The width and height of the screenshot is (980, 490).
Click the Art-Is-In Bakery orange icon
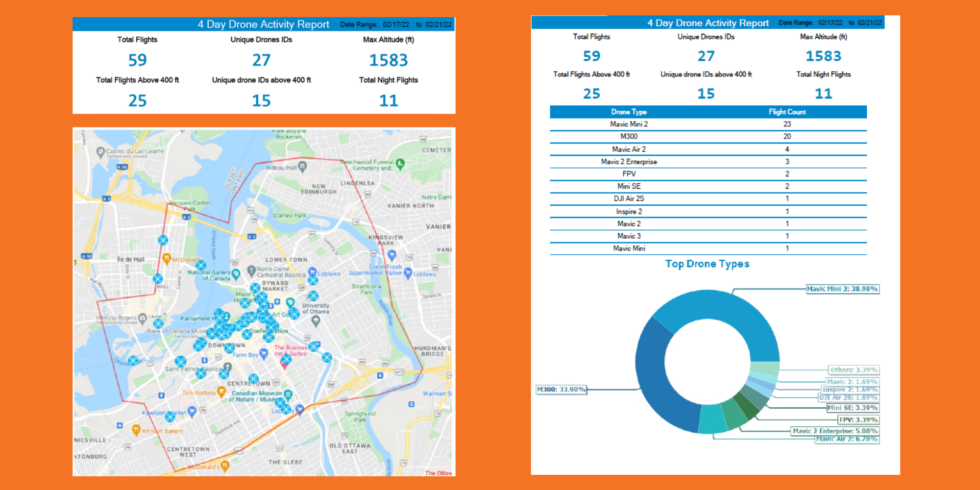tap(137, 429)
